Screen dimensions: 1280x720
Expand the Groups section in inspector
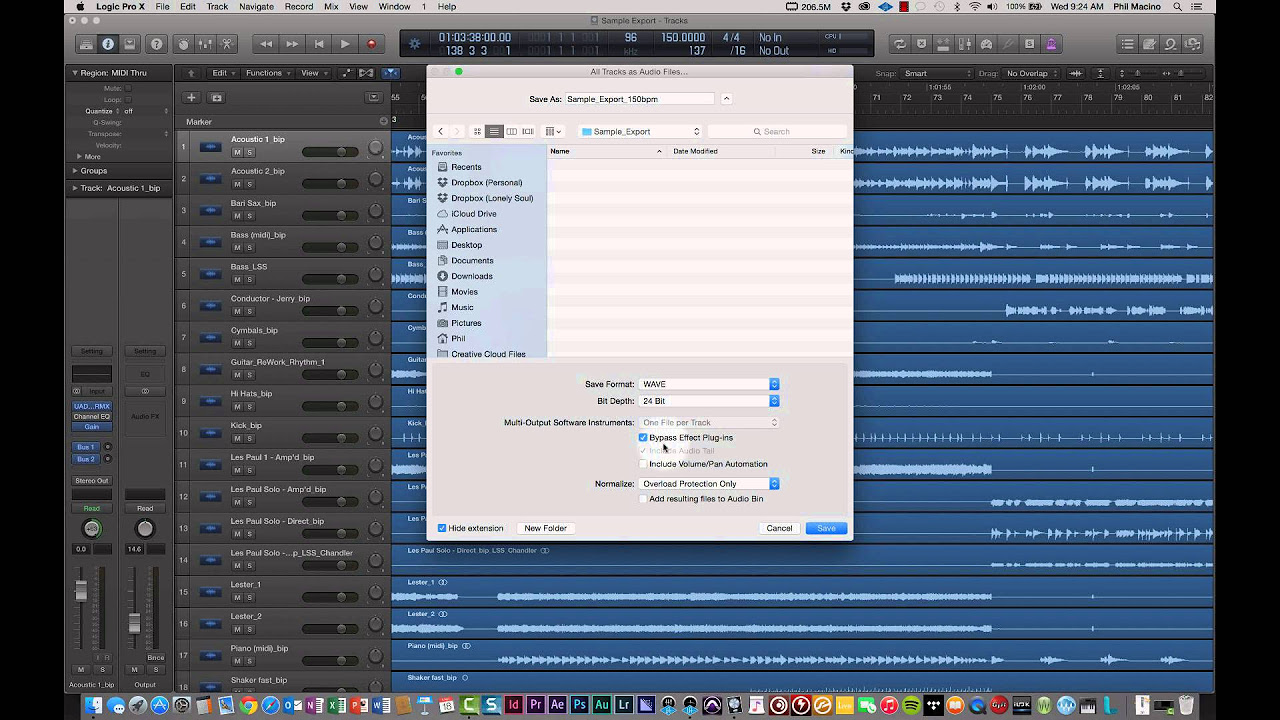click(74, 171)
